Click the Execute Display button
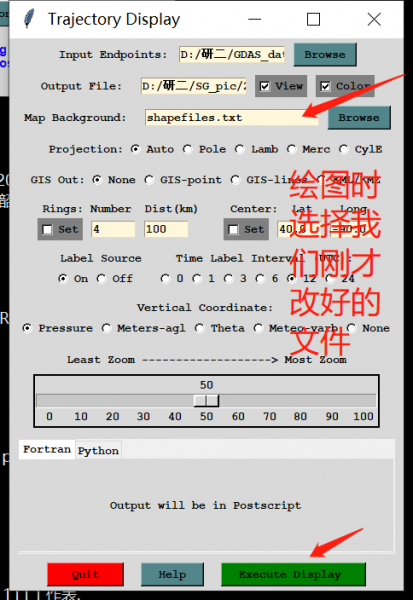The height and width of the screenshot is (600, 413). click(x=294, y=574)
